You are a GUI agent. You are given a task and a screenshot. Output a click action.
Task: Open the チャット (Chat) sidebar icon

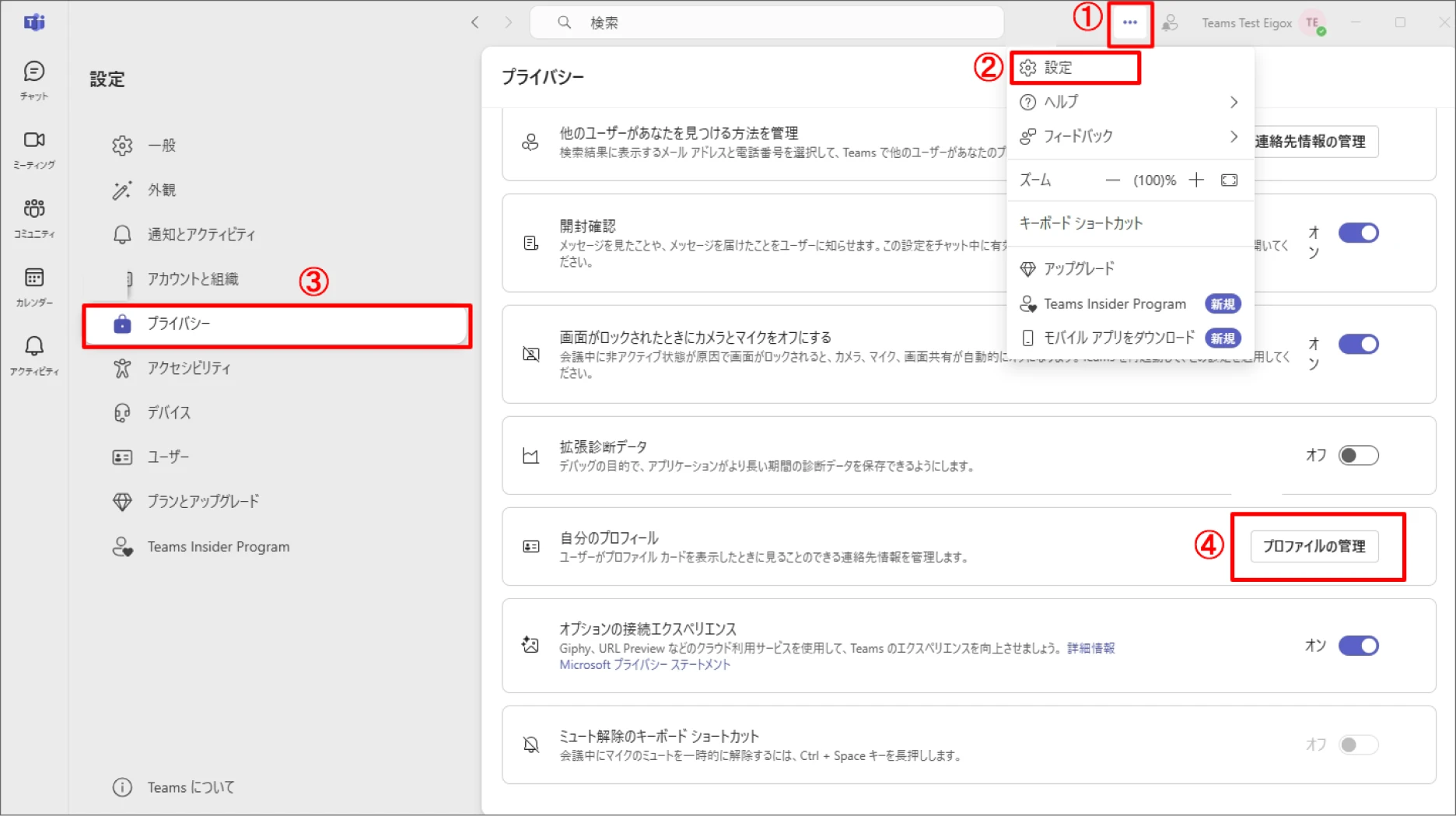coord(34,81)
